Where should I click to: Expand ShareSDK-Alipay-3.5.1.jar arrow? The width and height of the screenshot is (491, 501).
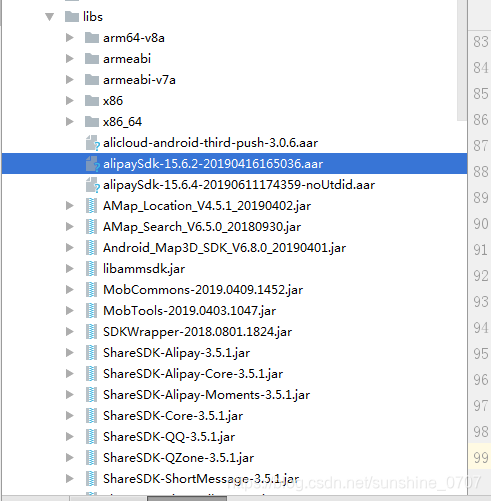click(x=69, y=353)
